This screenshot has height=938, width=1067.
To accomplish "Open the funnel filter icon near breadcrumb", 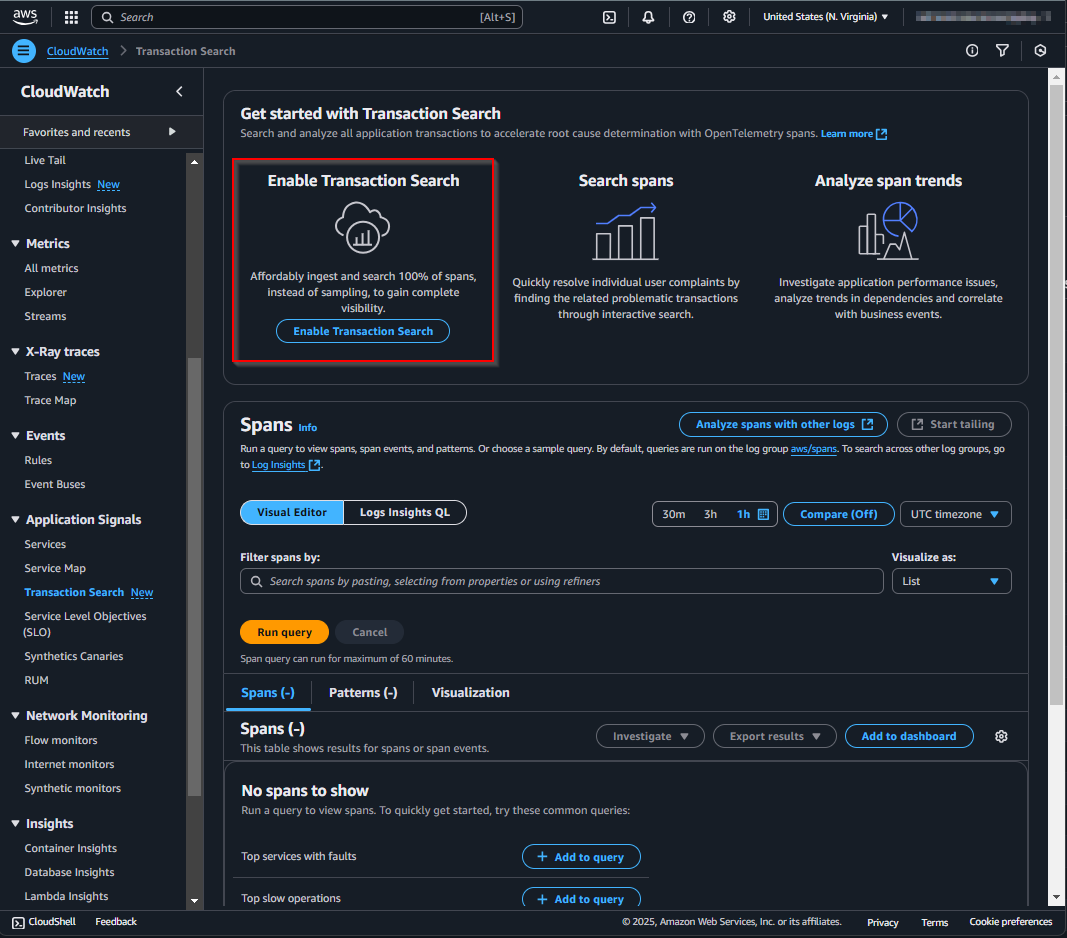I will (x=1003, y=50).
